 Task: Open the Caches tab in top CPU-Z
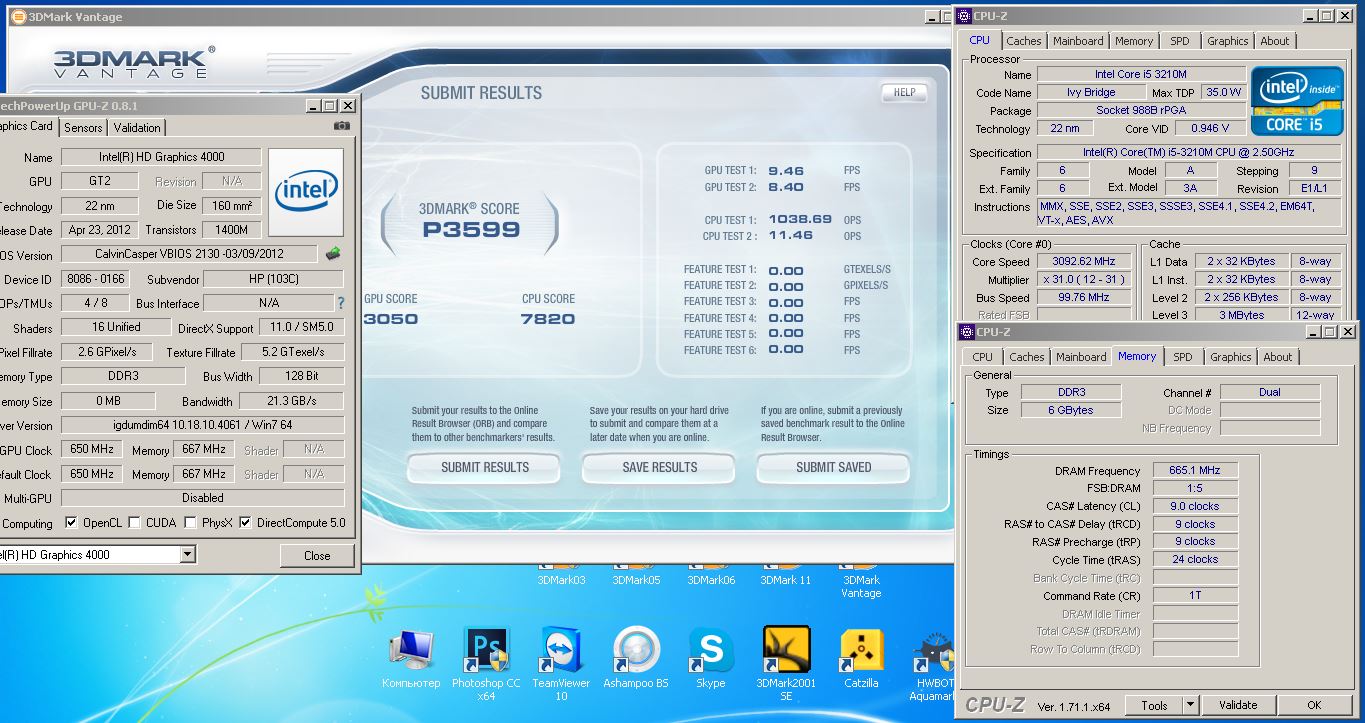1024,41
